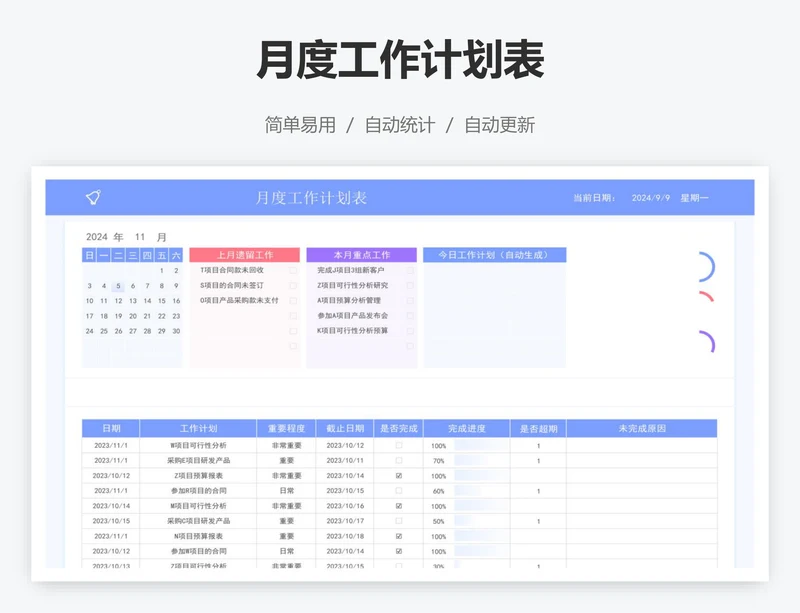Check the box for 完成J项目3组新客户

(x=410, y=270)
